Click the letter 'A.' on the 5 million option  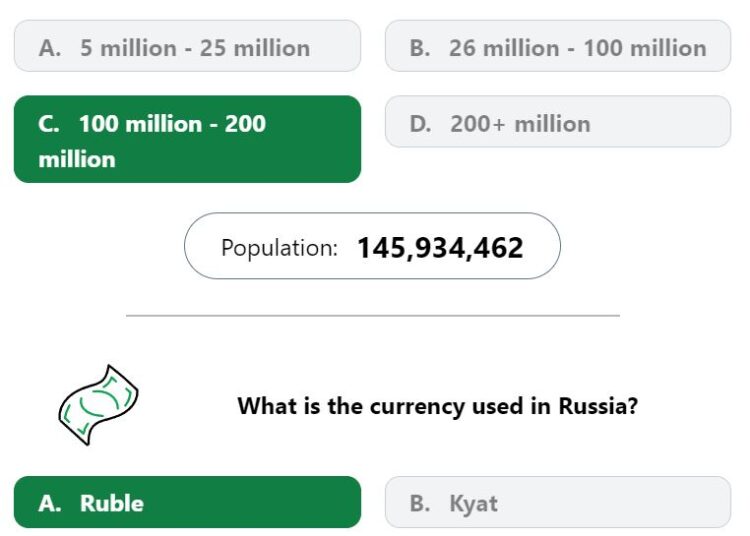point(50,48)
